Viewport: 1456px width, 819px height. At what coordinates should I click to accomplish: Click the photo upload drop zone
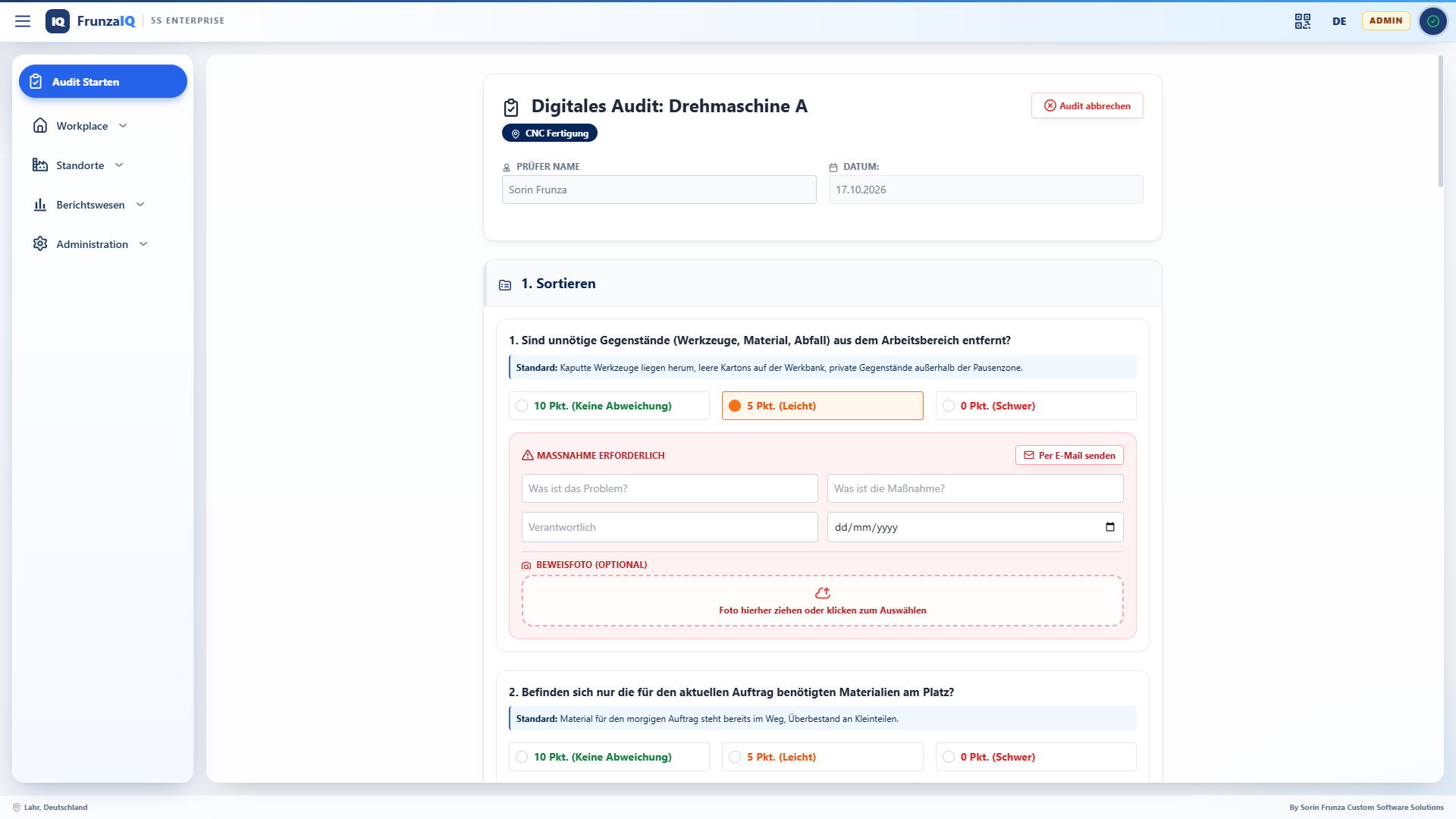coord(823,601)
